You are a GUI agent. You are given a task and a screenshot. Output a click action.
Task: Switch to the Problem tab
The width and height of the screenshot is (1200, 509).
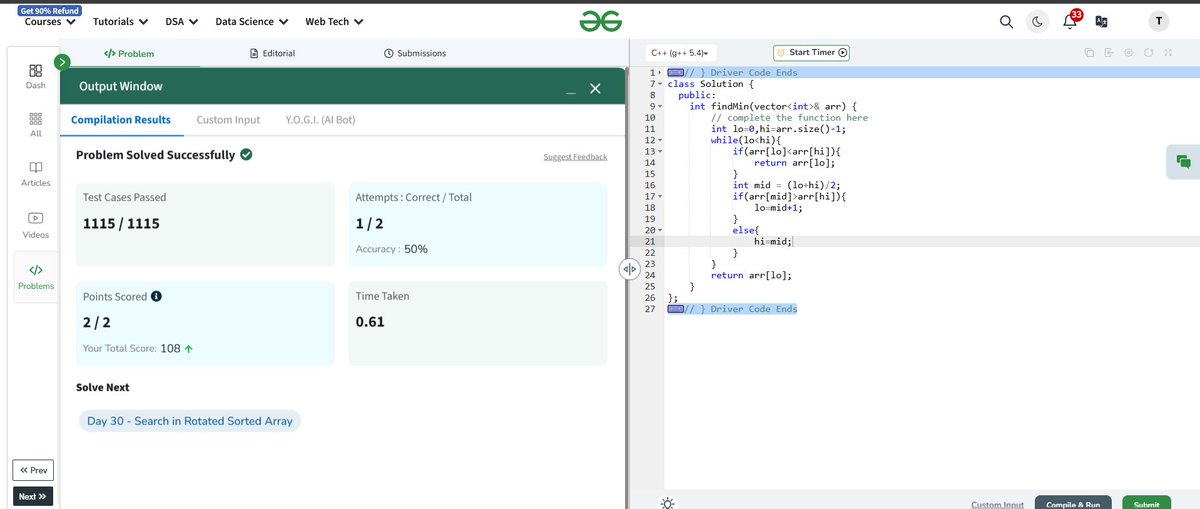tap(129, 53)
